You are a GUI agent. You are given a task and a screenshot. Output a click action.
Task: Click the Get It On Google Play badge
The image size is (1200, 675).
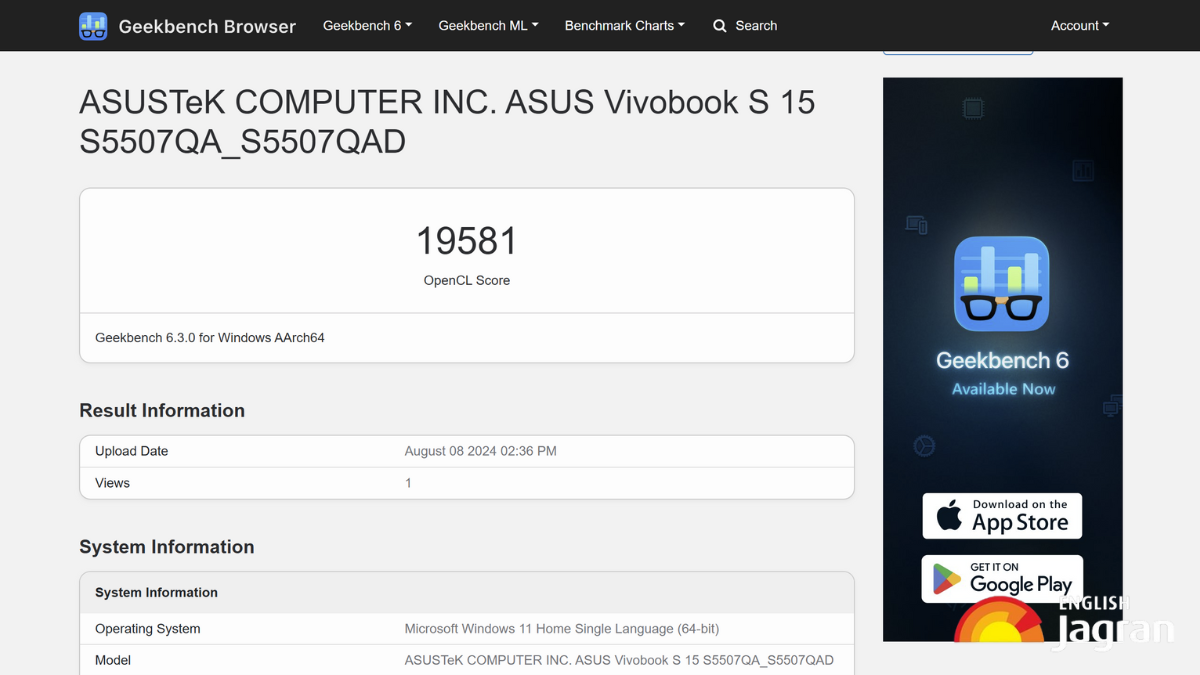coord(1002,578)
